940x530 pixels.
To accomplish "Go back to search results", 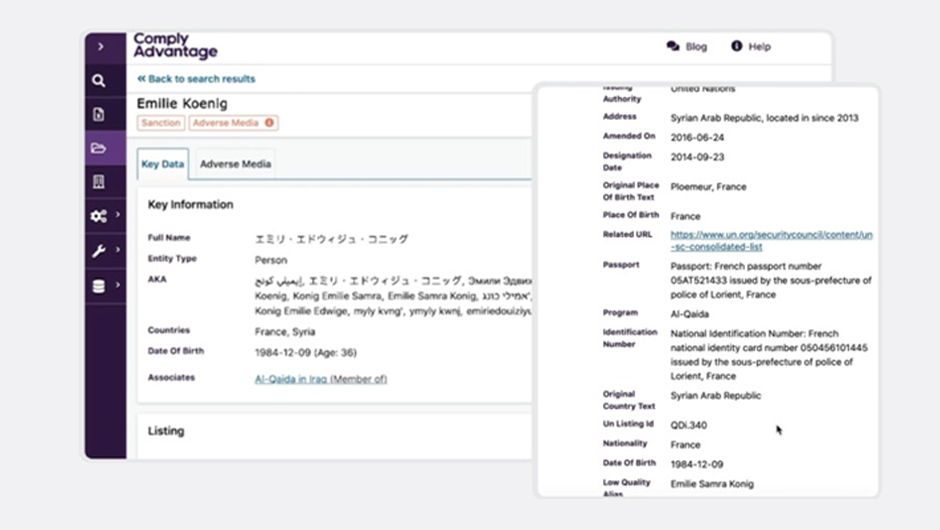I will [196, 79].
